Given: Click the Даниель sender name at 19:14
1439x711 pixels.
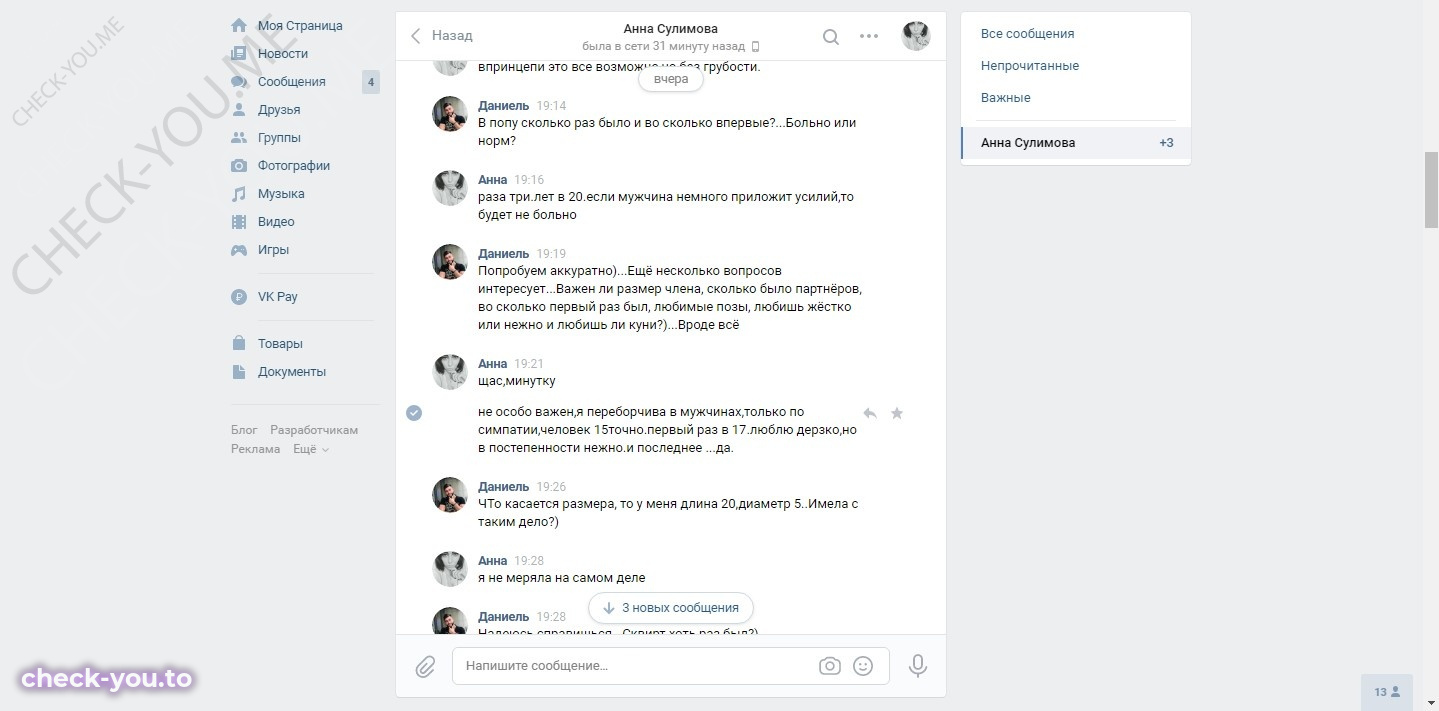Looking at the screenshot, I should click(x=503, y=105).
